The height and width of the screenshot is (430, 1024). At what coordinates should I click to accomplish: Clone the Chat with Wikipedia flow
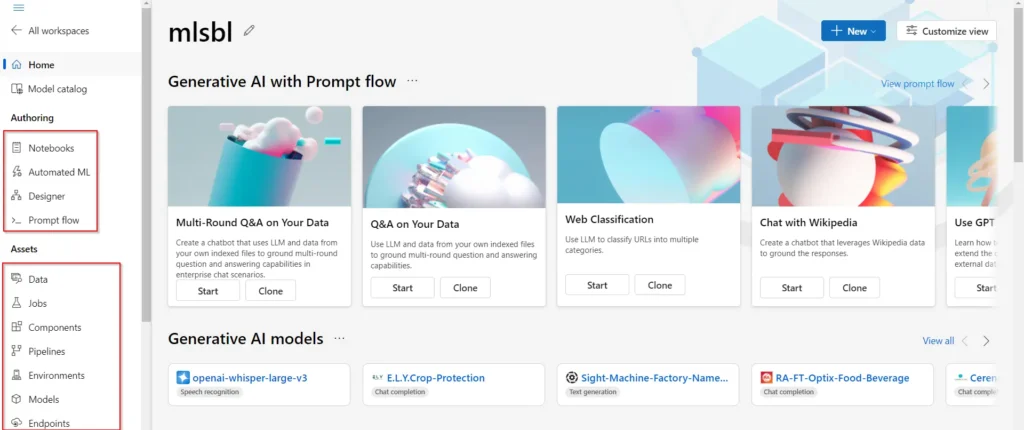(854, 288)
